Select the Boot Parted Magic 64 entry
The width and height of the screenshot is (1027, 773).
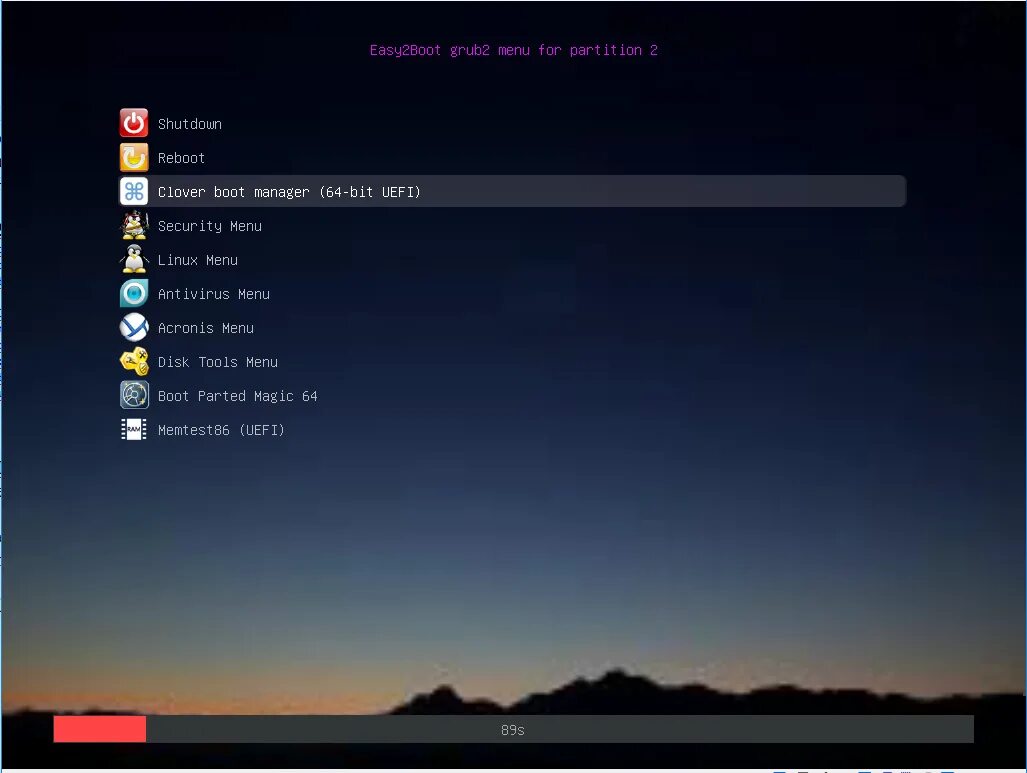point(238,396)
